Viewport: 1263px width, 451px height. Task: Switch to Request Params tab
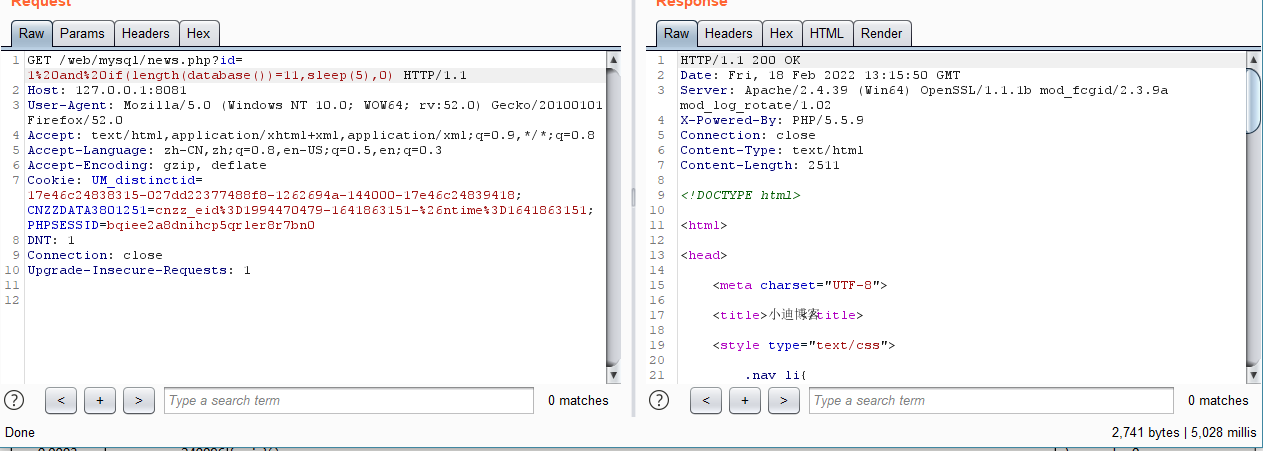(82, 33)
